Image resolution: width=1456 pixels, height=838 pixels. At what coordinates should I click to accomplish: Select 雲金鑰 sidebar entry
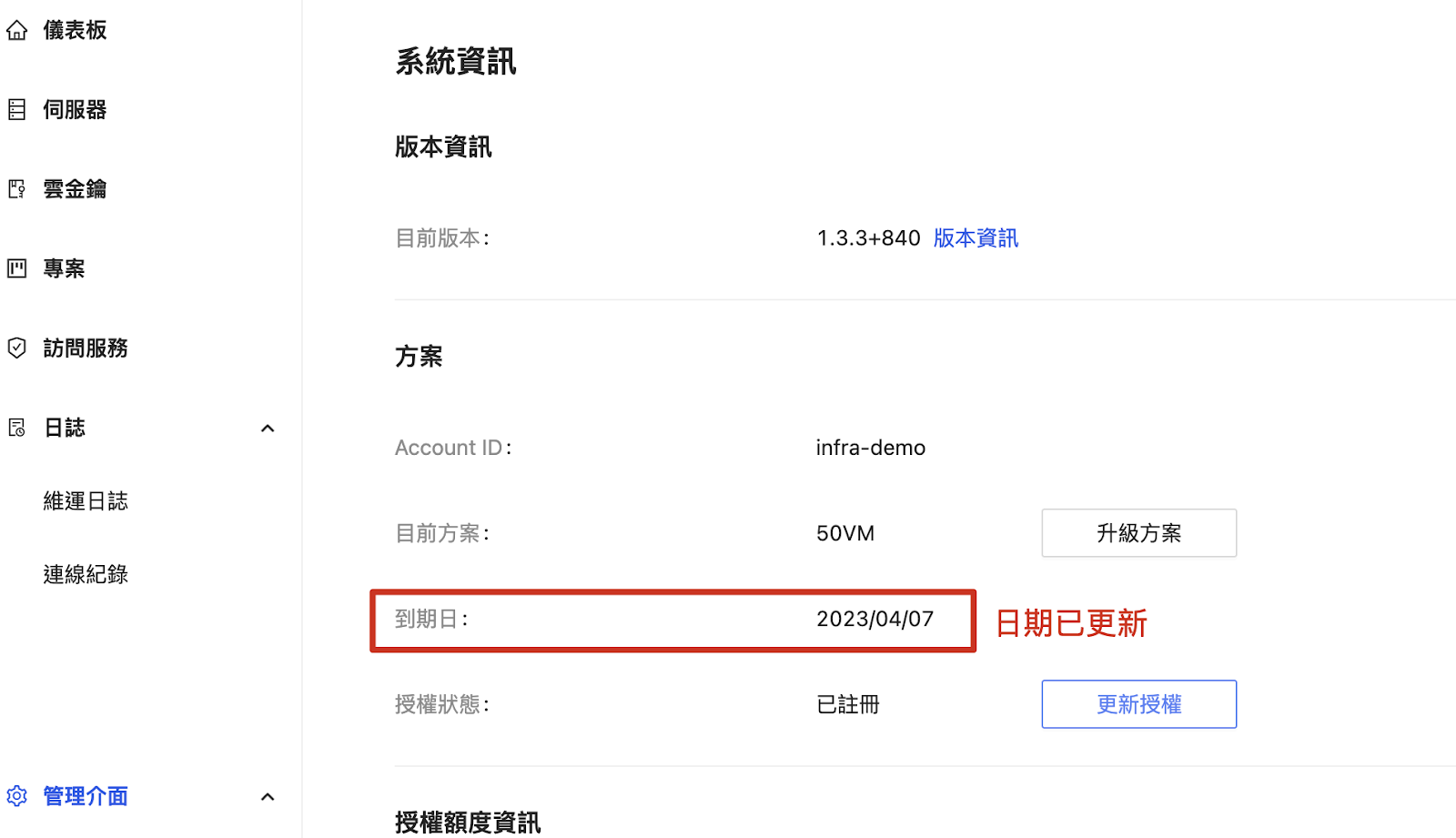(75, 189)
